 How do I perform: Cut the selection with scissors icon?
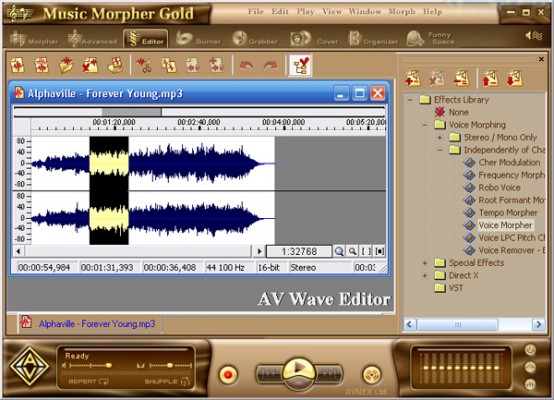(144, 65)
